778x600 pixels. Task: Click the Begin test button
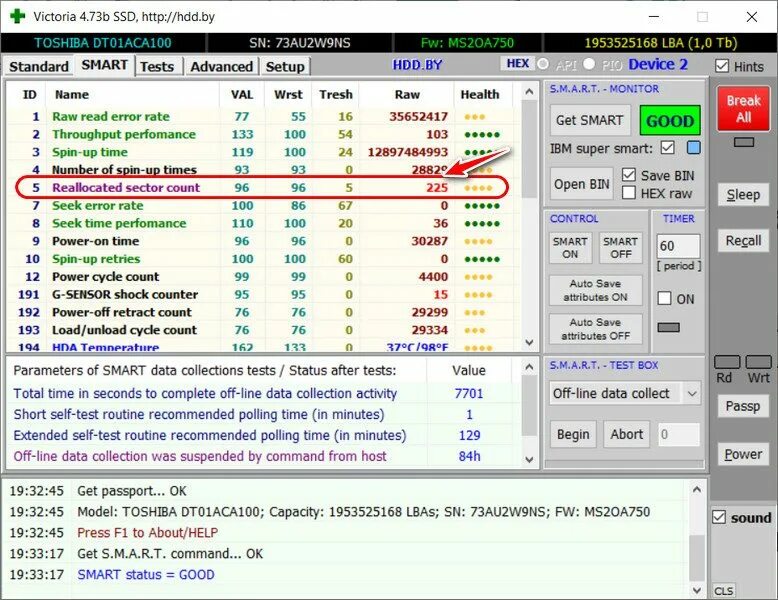[573, 434]
